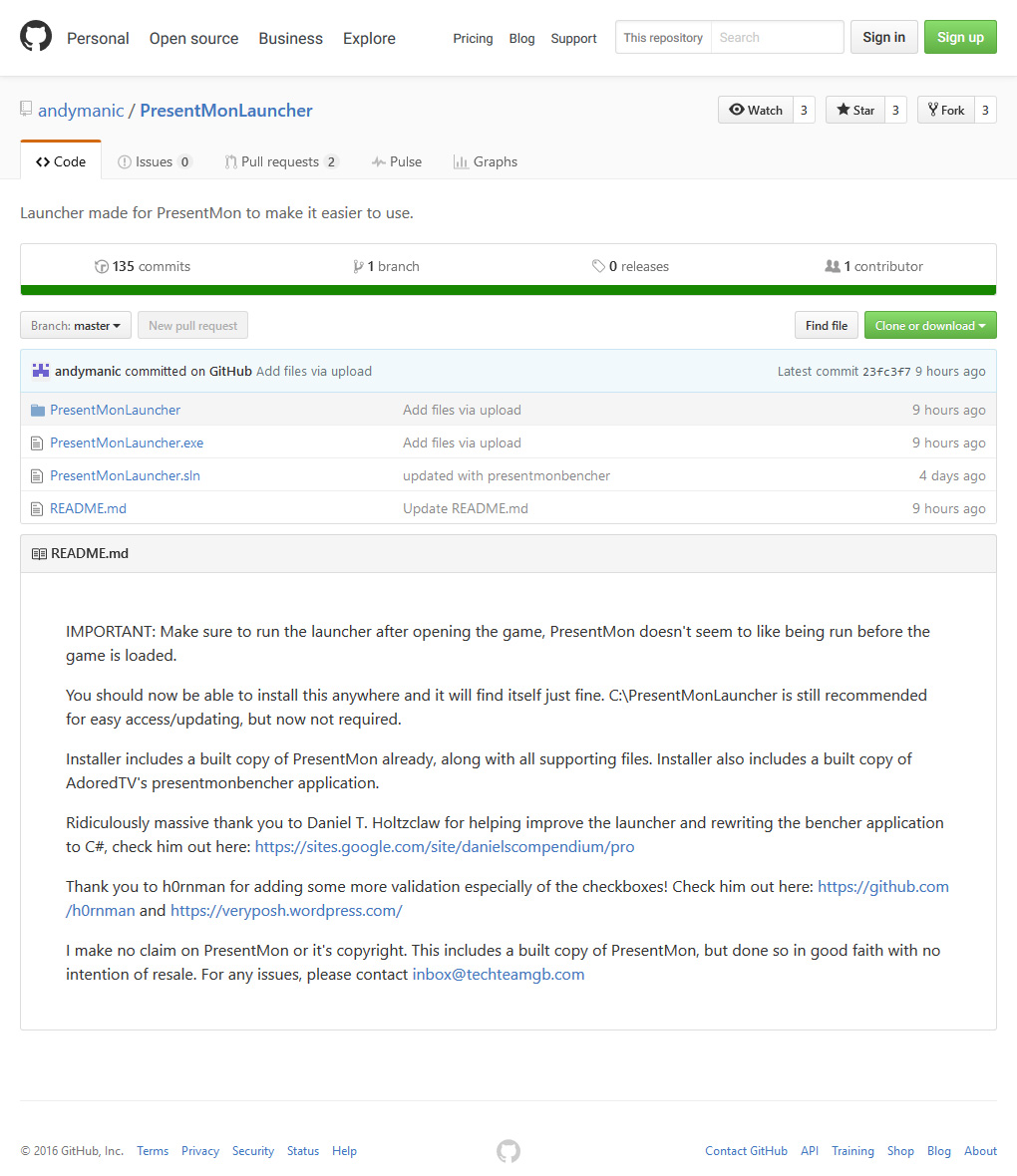The image size is (1017, 1176).
Task: Star the PresentMonLauncher repository
Action: pos(855,110)
